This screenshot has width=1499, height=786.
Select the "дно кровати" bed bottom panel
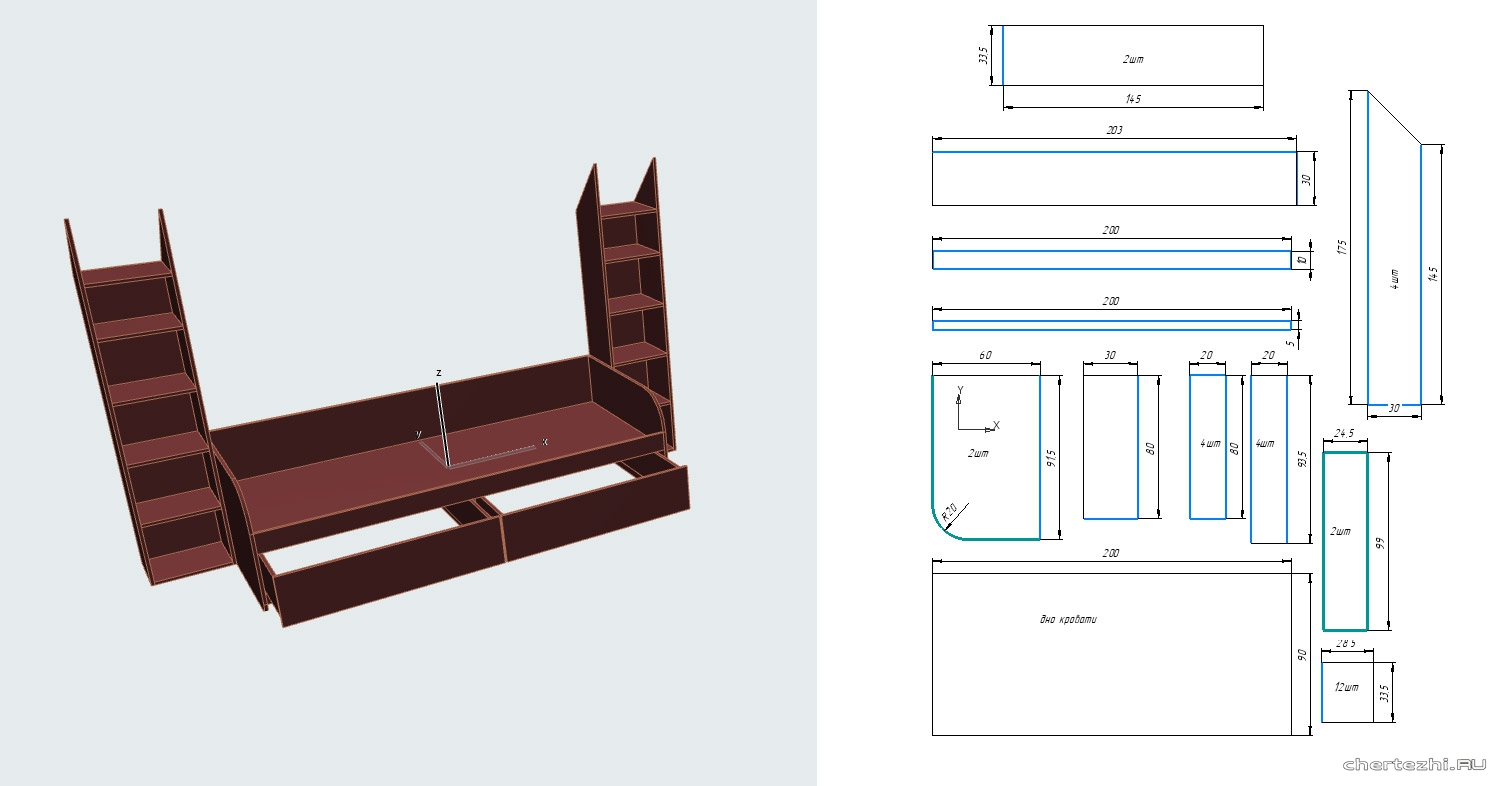click(x=1110, y=660)
